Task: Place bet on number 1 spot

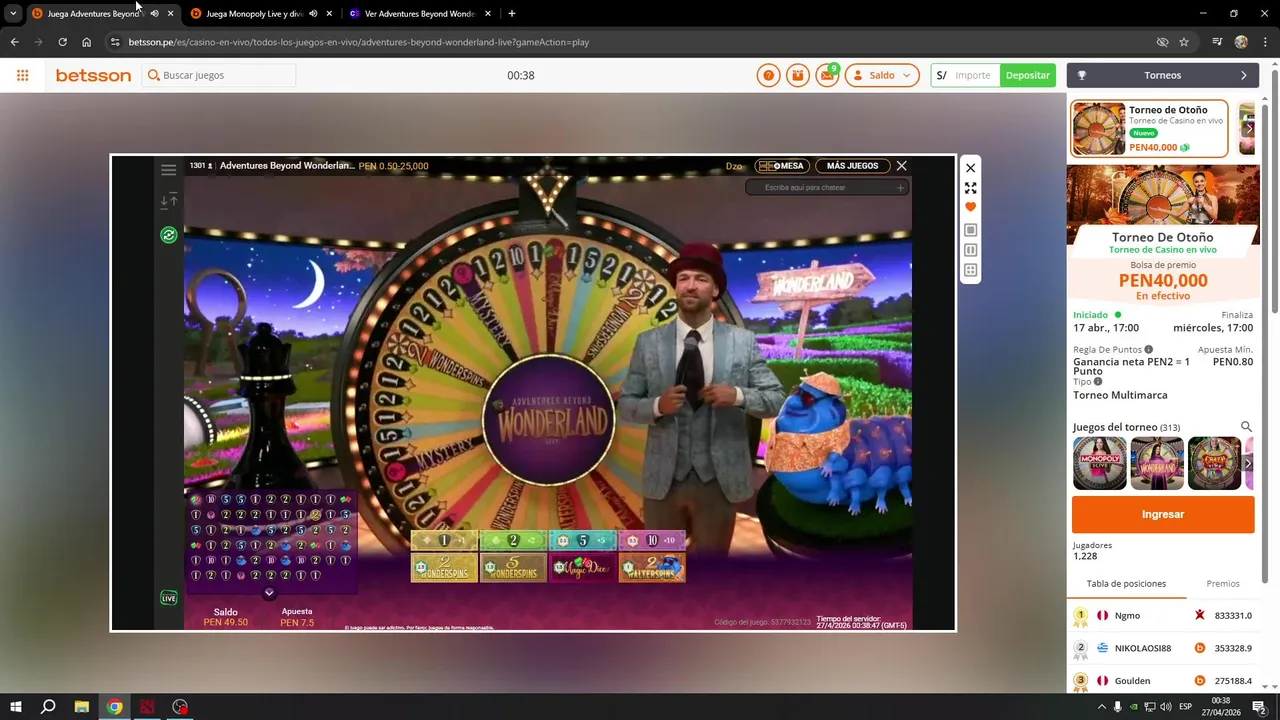Action: coord(445,540)
